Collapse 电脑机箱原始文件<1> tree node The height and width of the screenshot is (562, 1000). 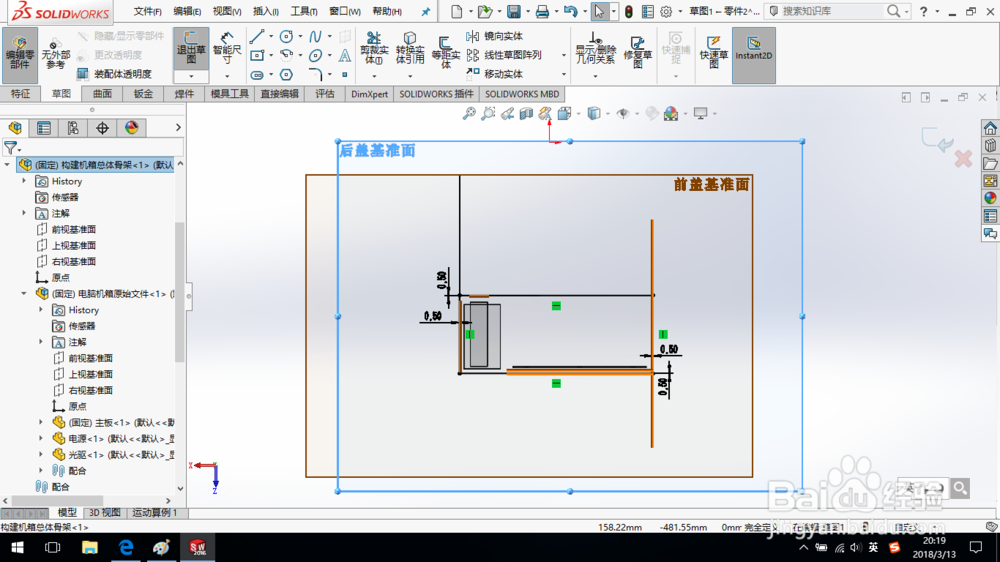coord(24,293)
